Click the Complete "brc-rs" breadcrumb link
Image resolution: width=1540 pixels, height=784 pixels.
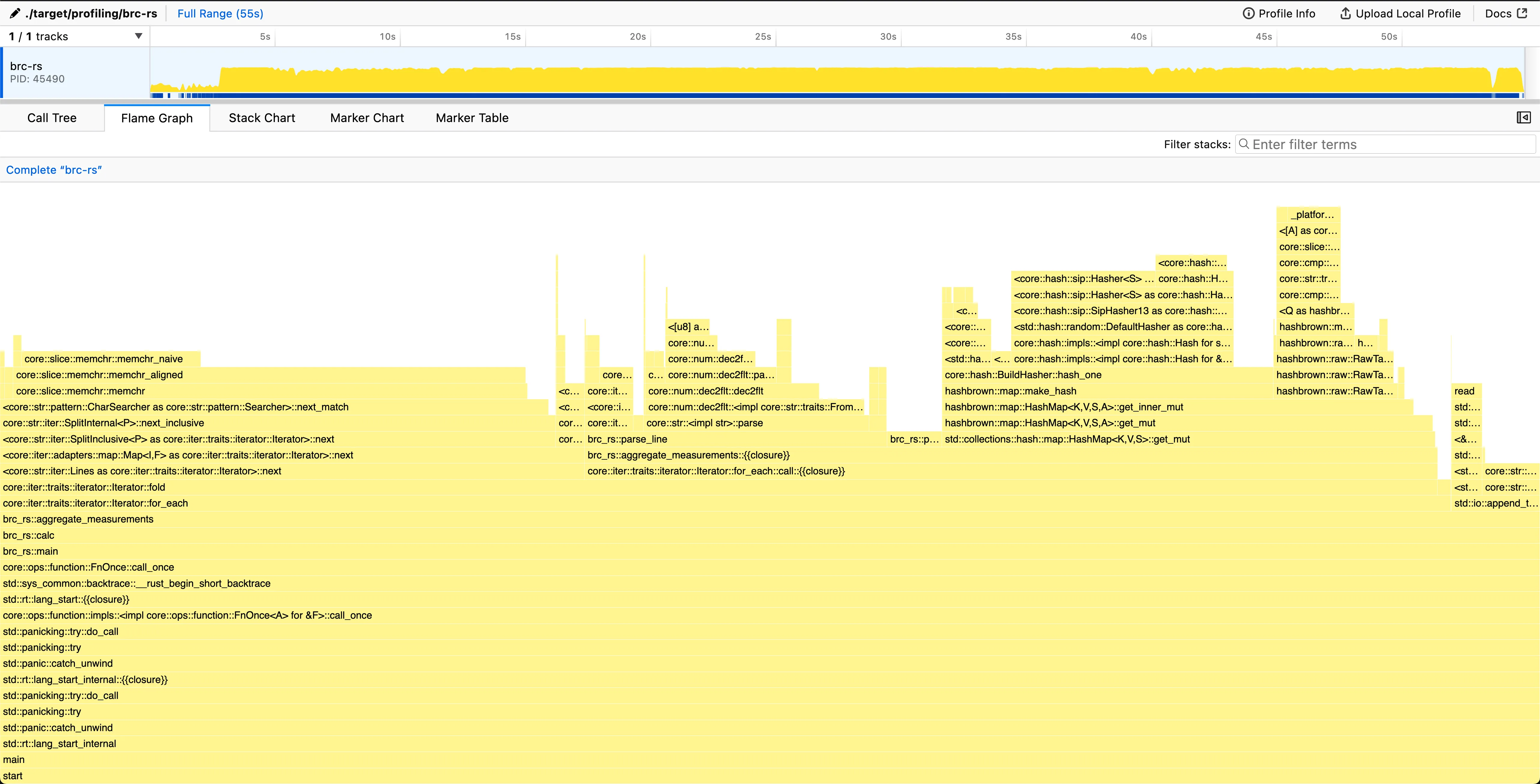54,170
